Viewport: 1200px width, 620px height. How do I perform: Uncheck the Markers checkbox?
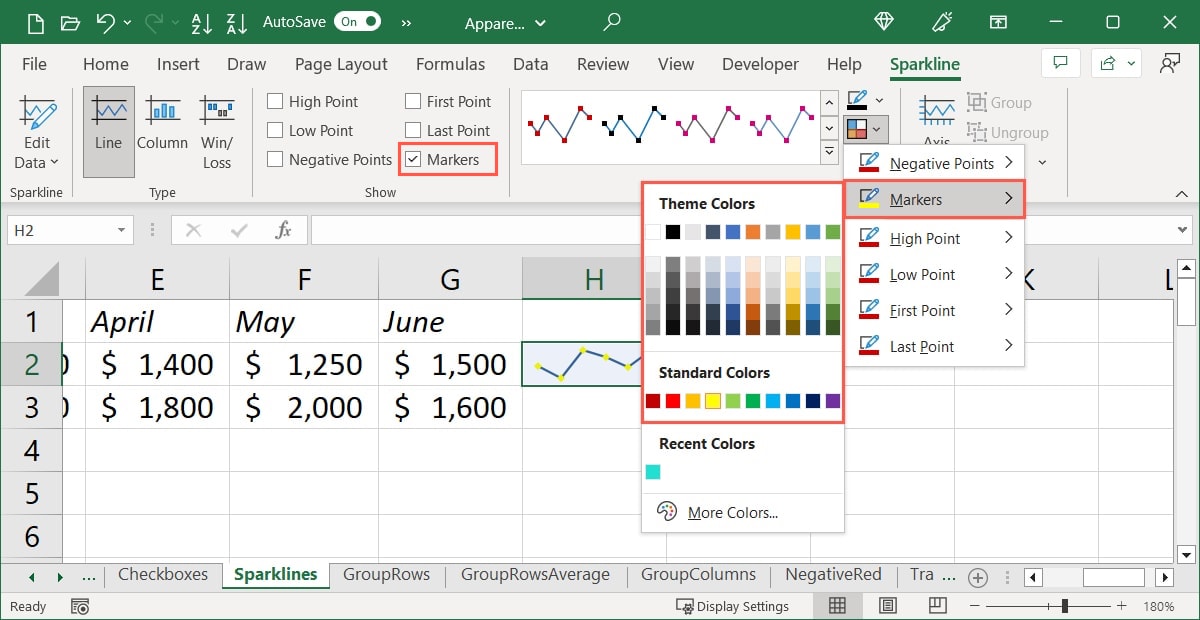click(x=413, y=160)
